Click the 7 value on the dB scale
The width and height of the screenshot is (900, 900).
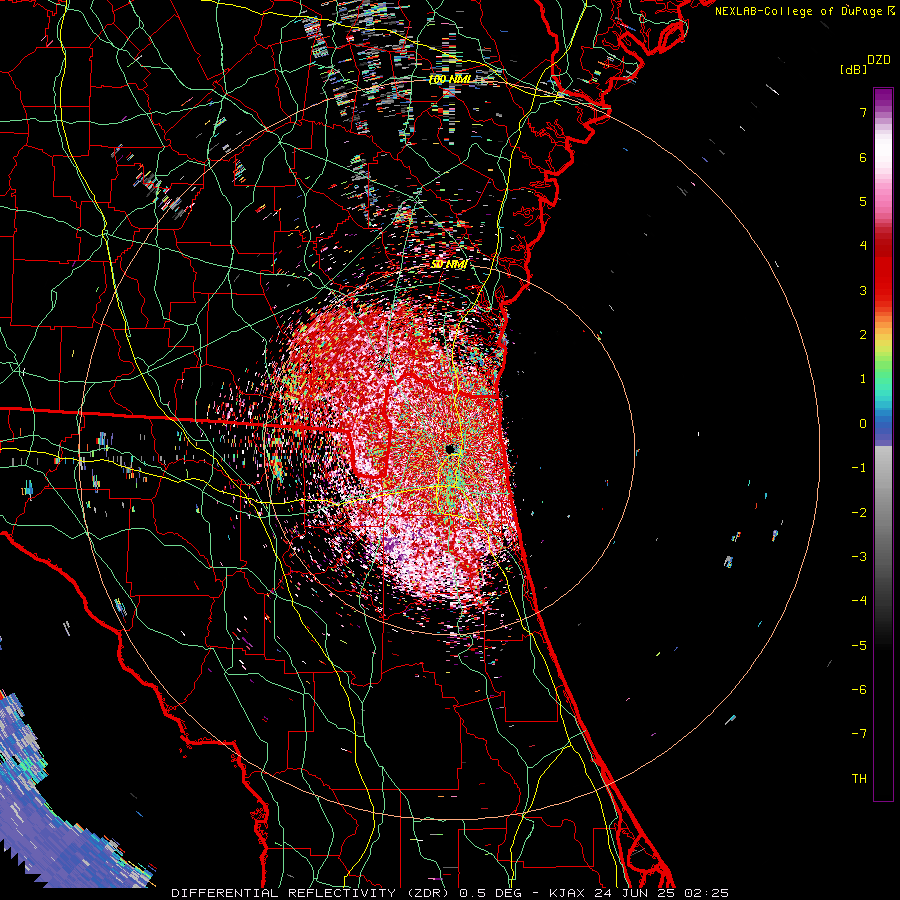click(863, 112)
